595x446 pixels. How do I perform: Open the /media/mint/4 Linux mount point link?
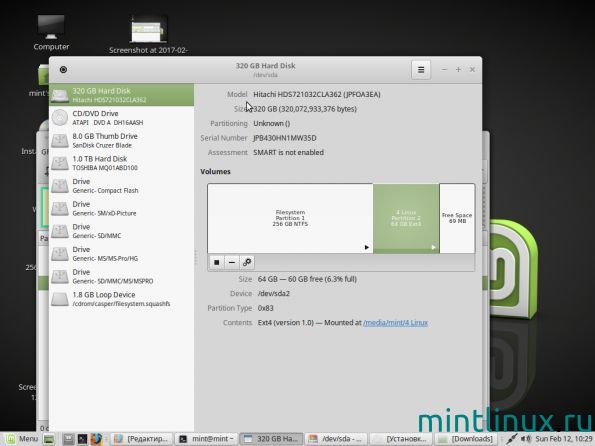point(395,323)
